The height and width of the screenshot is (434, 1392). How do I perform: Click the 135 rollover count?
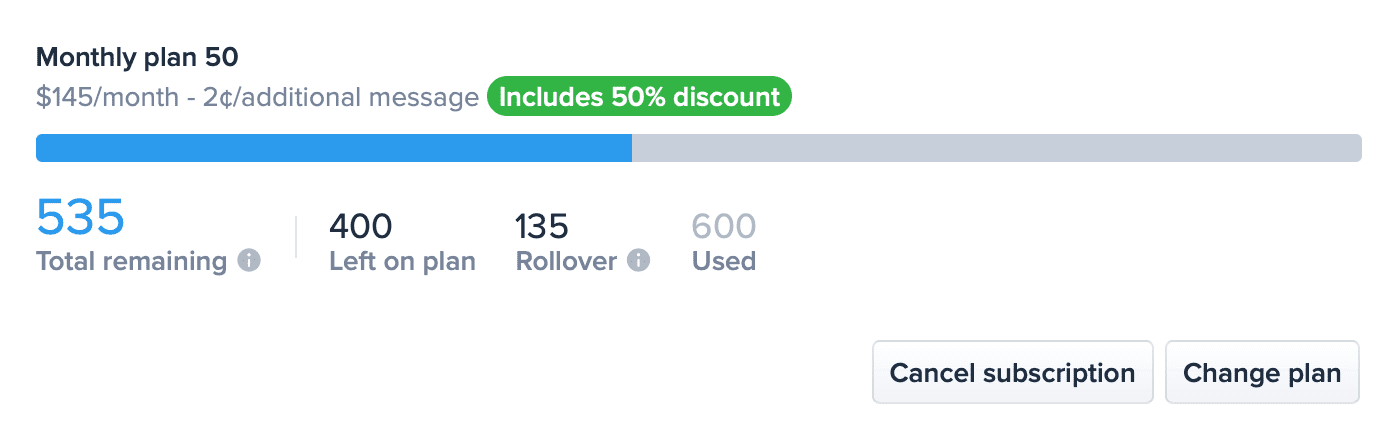pos(541,226)
